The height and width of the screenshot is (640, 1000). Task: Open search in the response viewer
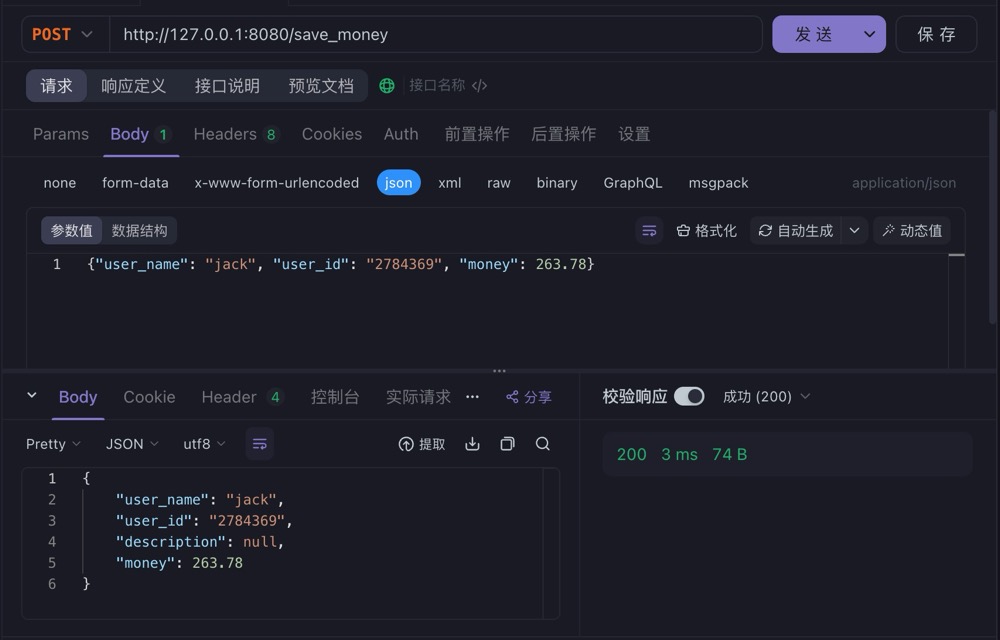pyautogui.click(x=542, y=443)
